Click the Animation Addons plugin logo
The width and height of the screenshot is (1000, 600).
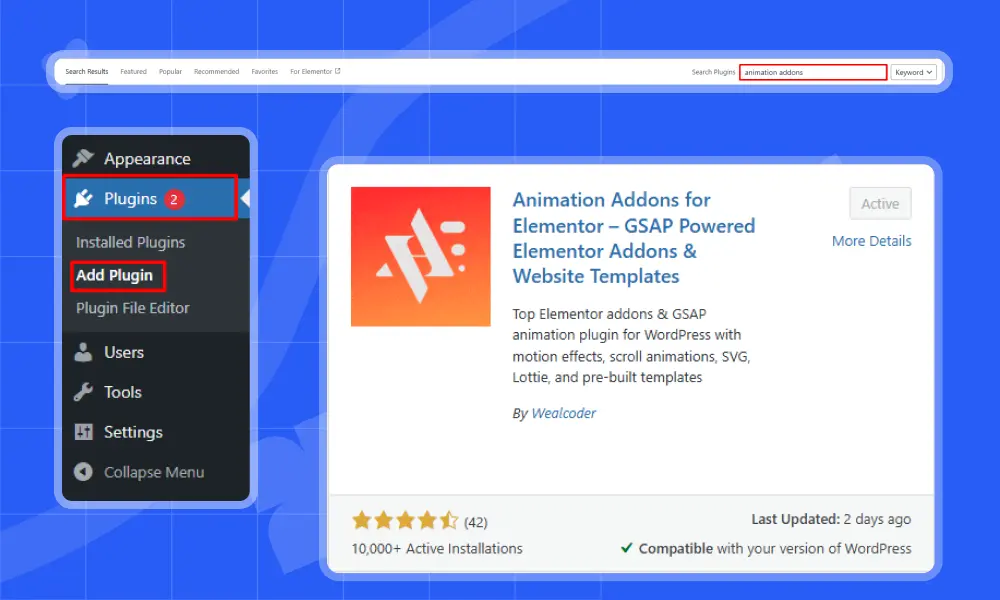click(x=420, y=256)
